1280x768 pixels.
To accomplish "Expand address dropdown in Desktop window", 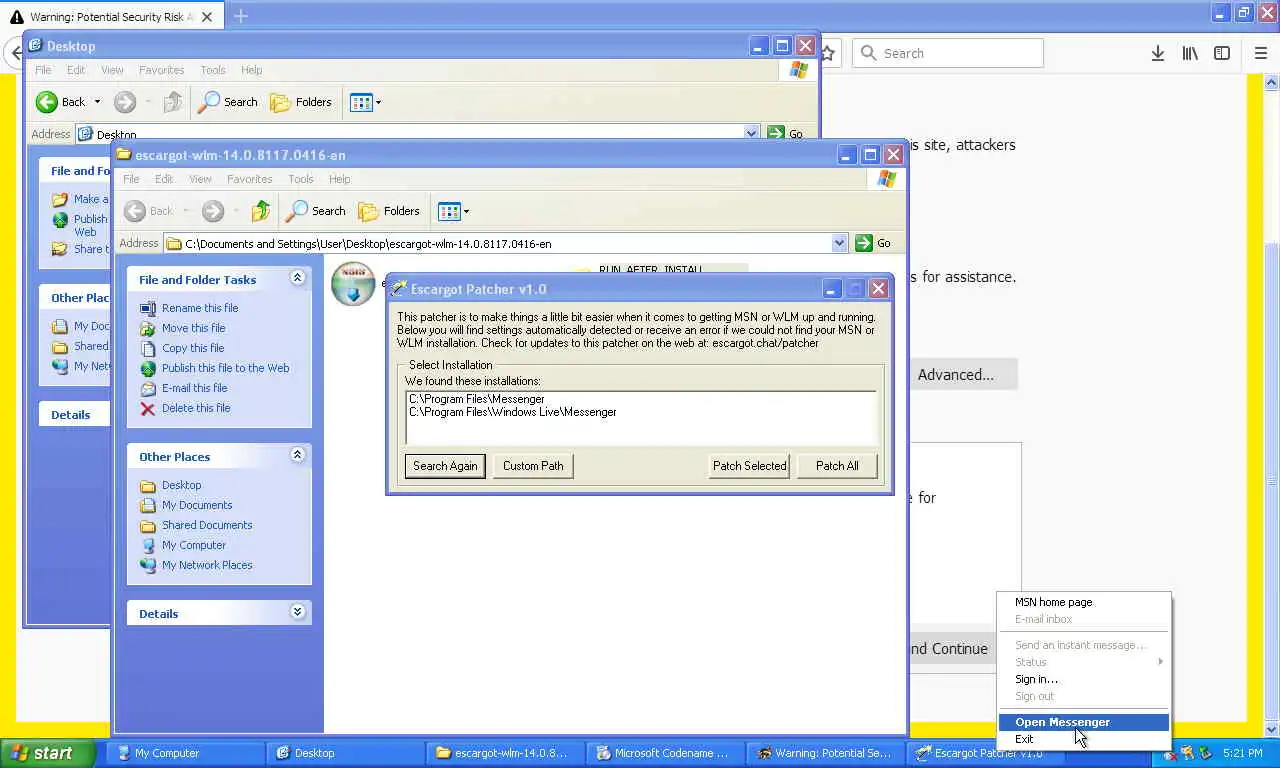I will pos(751,133).
